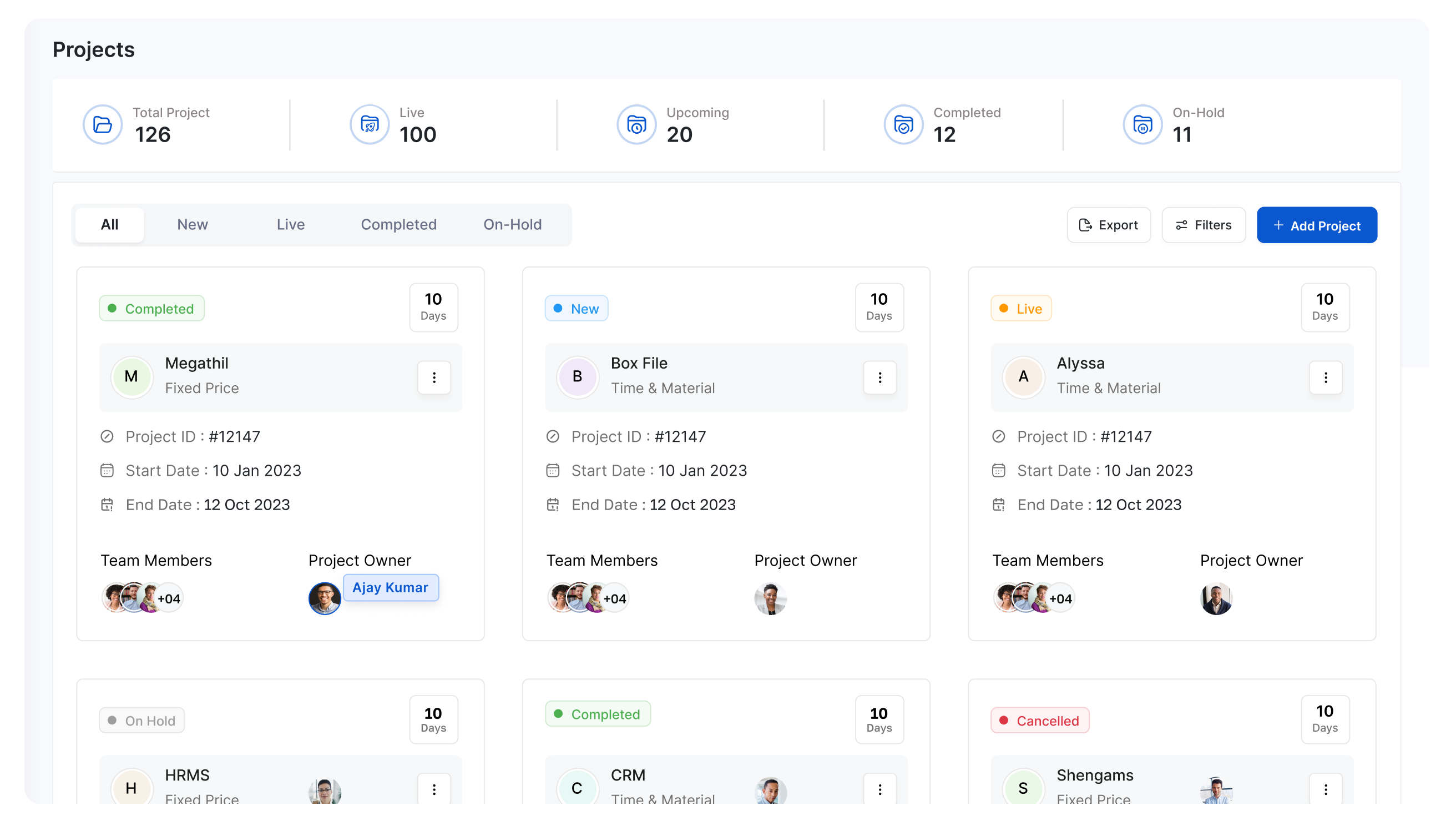Click the 10 Days box on Box File card
The height and width of the screenshot is (826, 1456).
[x=879, y=307]
